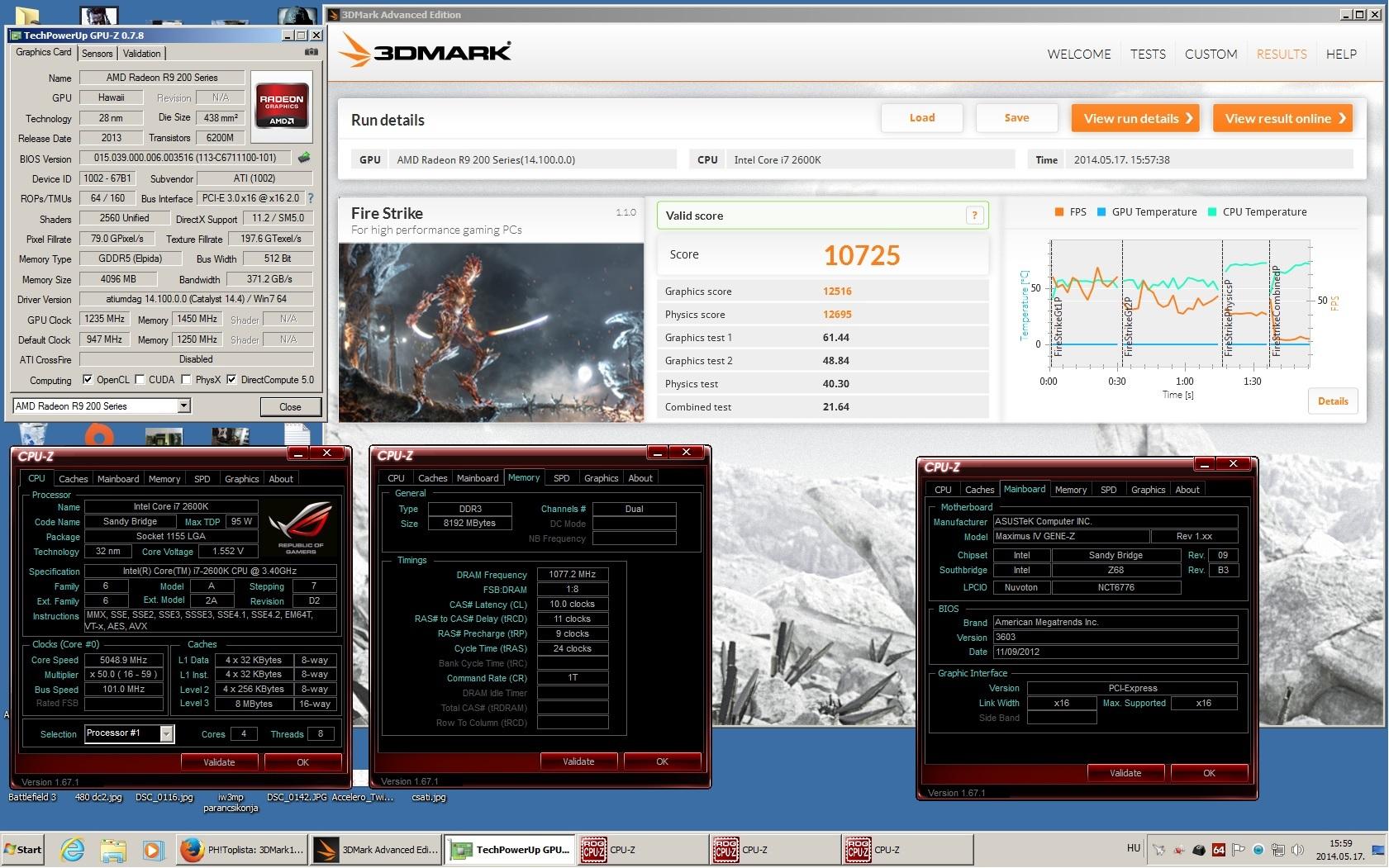
Task: Click the Graphics score value 12516
Action: click(x=837, y=291)
